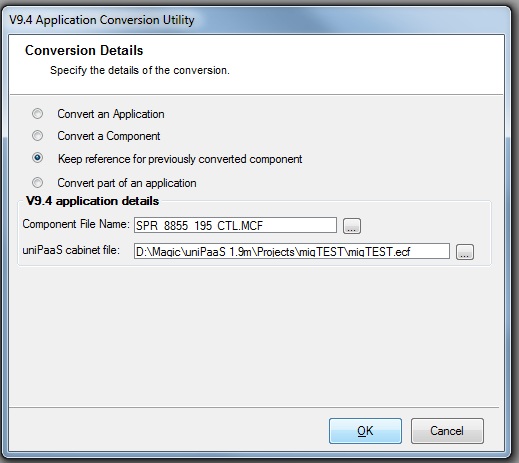Screen dimensions: 519x463
Task: Enable the Convert part of an application radio
Action: pos(37,182)
